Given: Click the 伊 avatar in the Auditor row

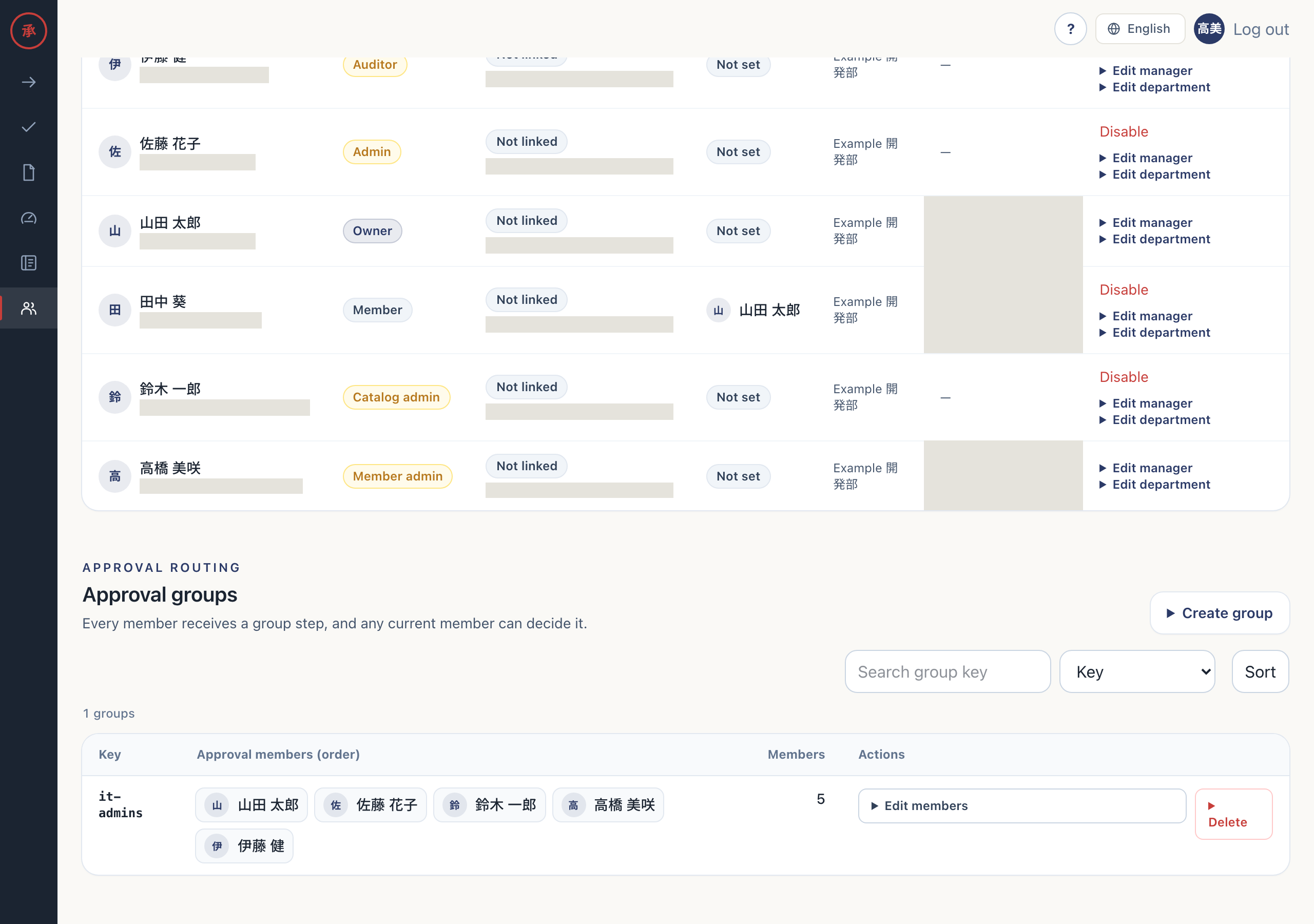Looking at the screenshot, I should pyautogui.click(x=115, y=65).
